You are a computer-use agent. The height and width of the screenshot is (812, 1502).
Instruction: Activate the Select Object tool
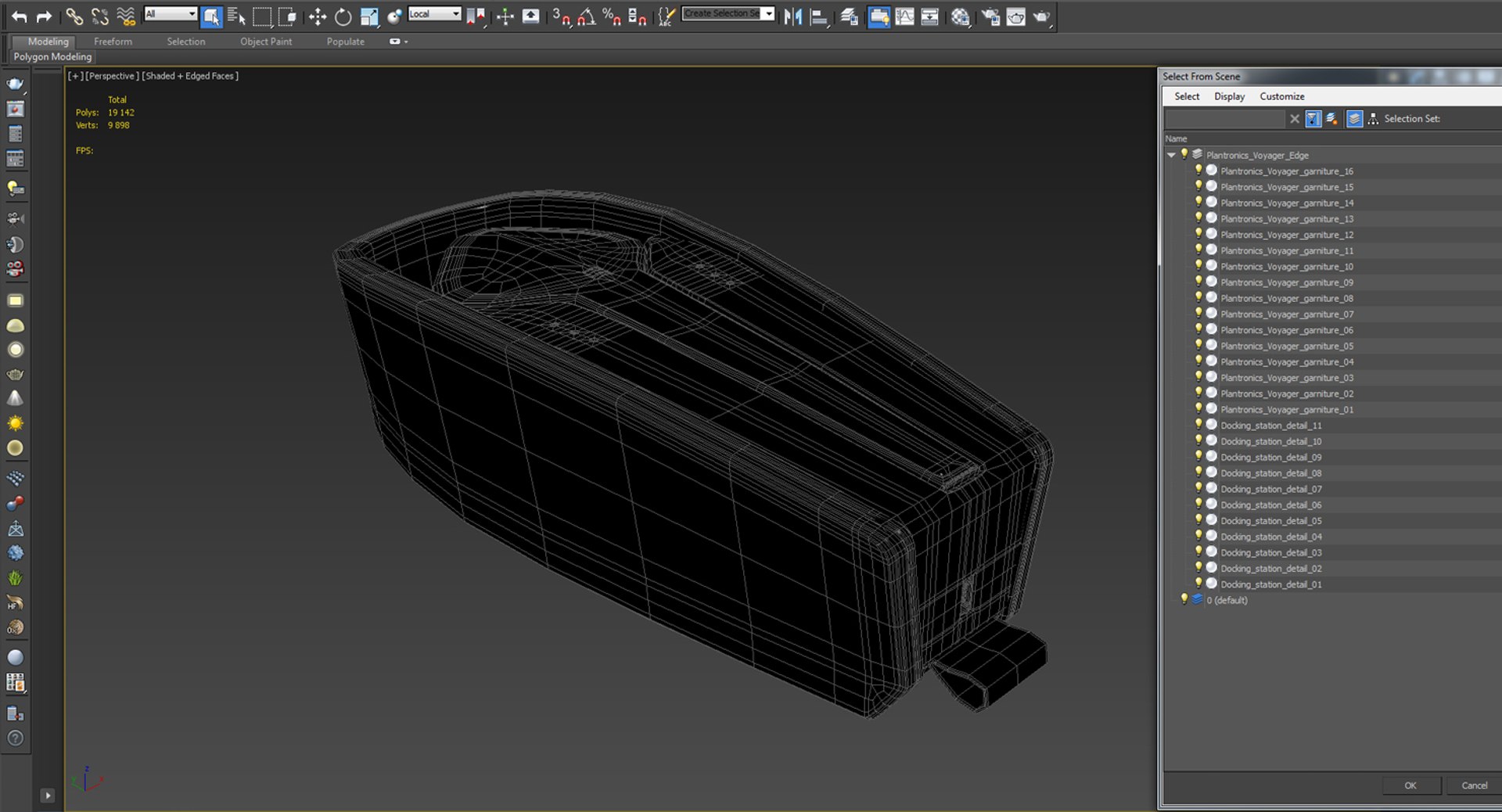click(x=211, y=16)
